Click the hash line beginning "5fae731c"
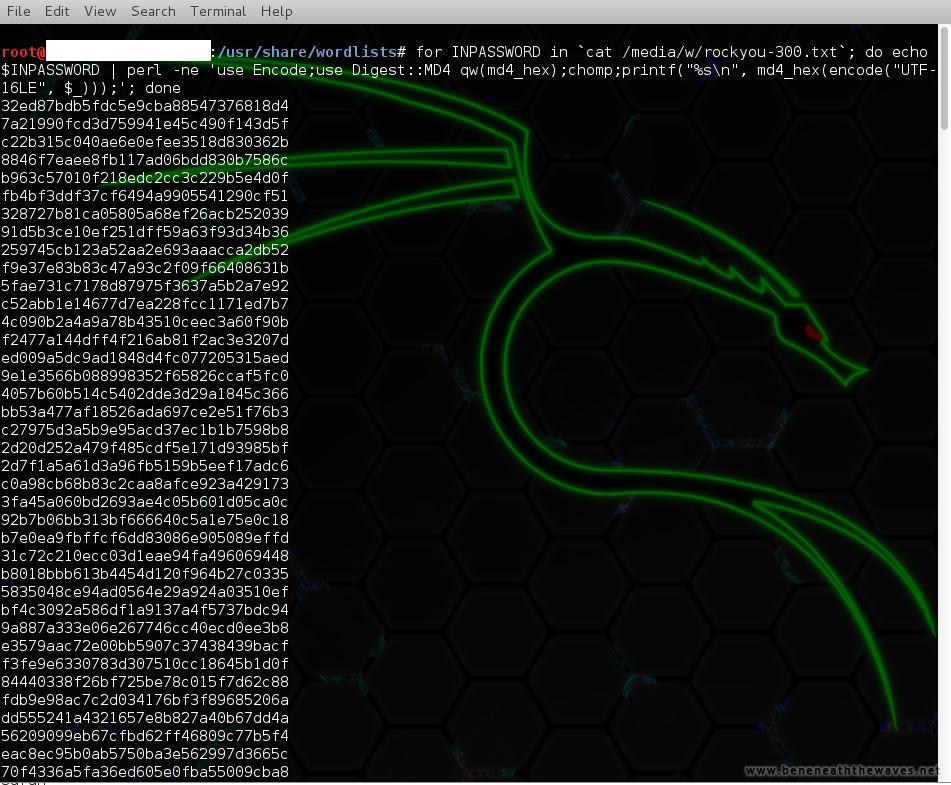Screen dimensions: 951x785 [145, 286]
